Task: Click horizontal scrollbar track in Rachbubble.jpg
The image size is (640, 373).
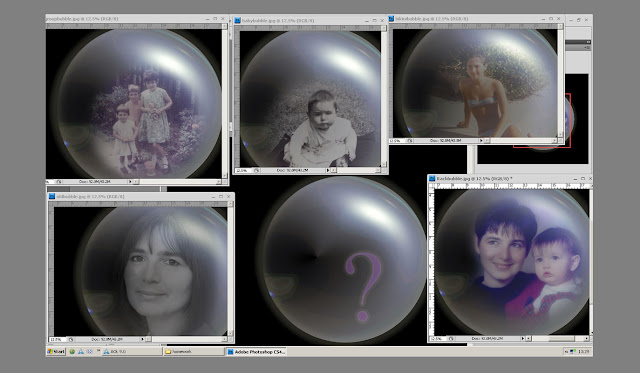Action: pos(557,339)
